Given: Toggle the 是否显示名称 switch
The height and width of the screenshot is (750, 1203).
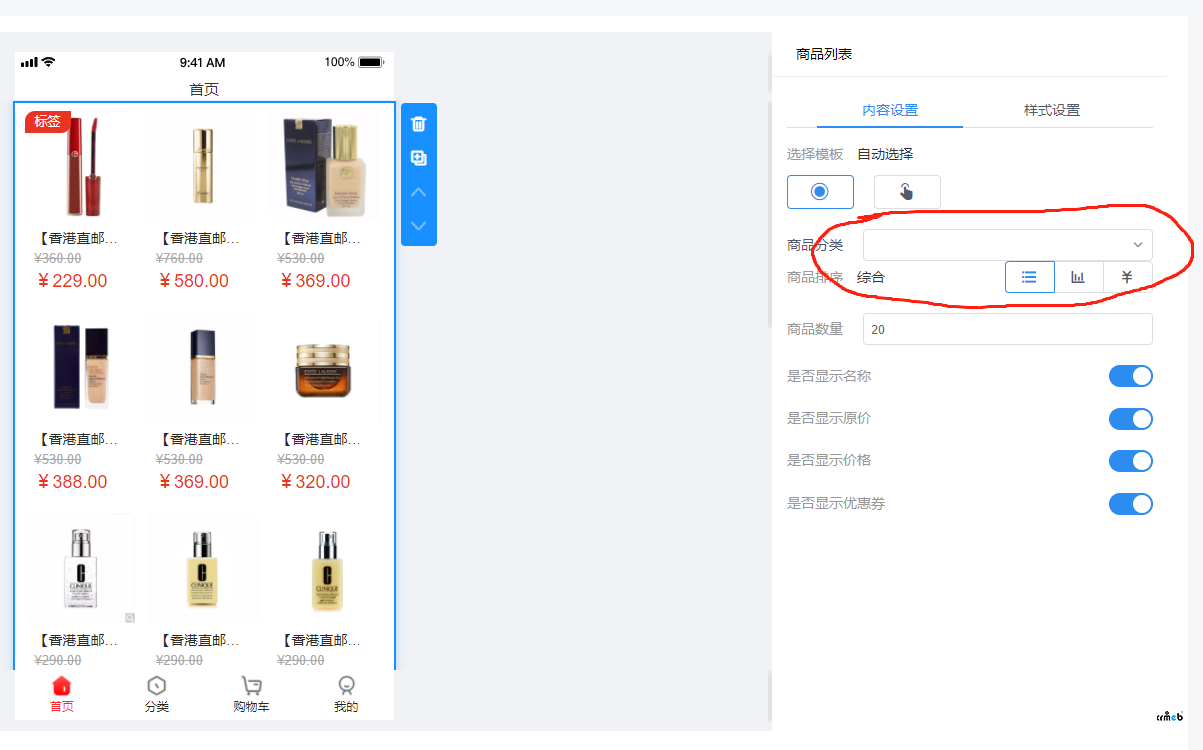Looking at the screenshot, I should pyautogui.click(x=1131, y=376).
